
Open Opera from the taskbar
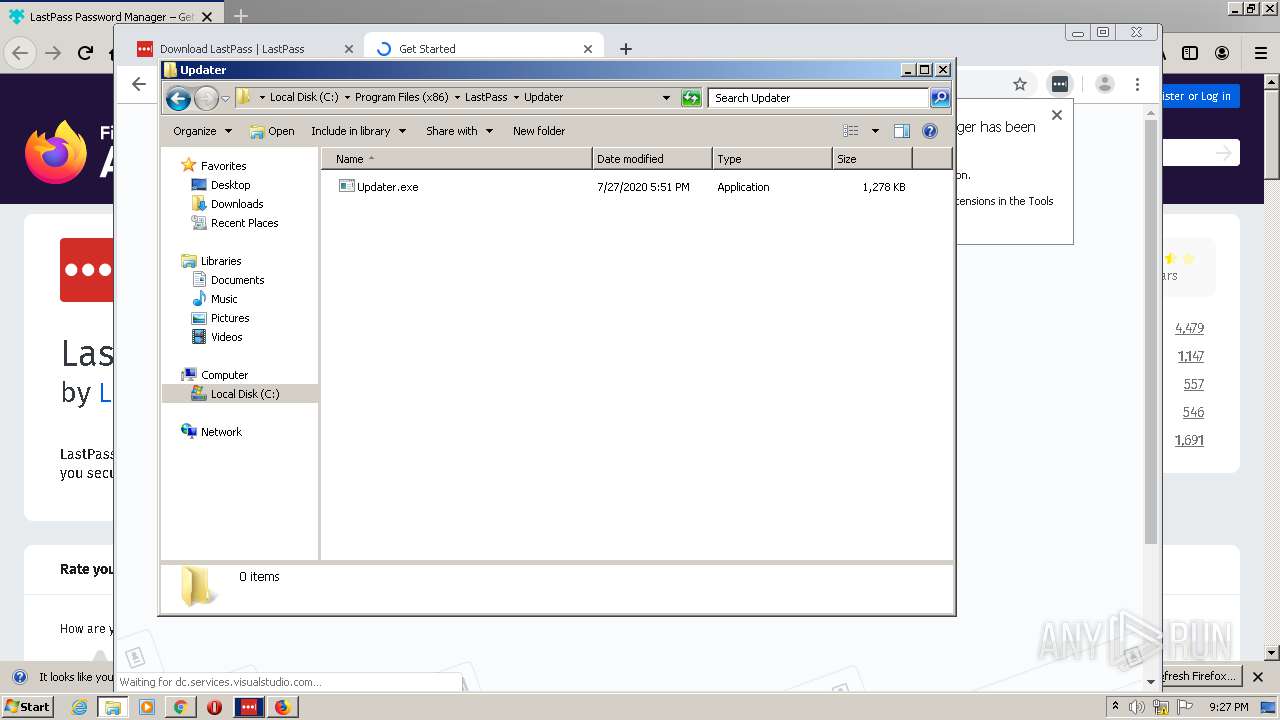click(214, 707)
